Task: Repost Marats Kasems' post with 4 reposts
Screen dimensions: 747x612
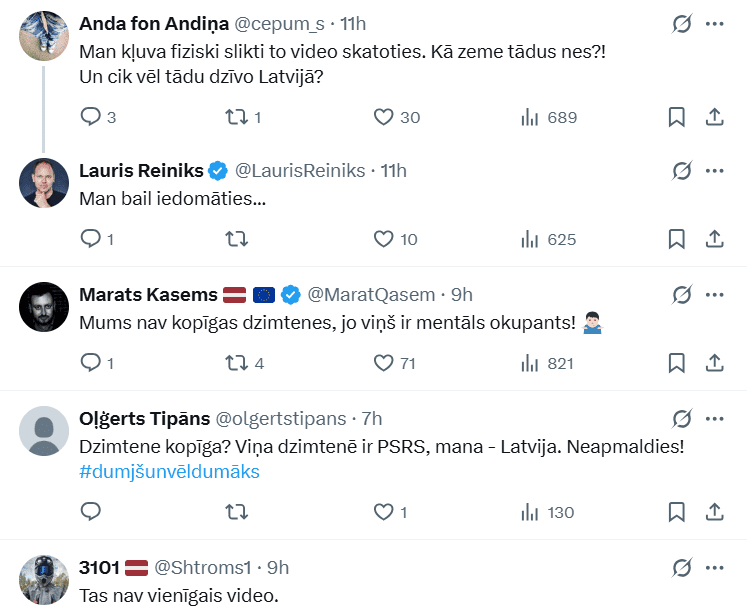Action: coord(236,363)
